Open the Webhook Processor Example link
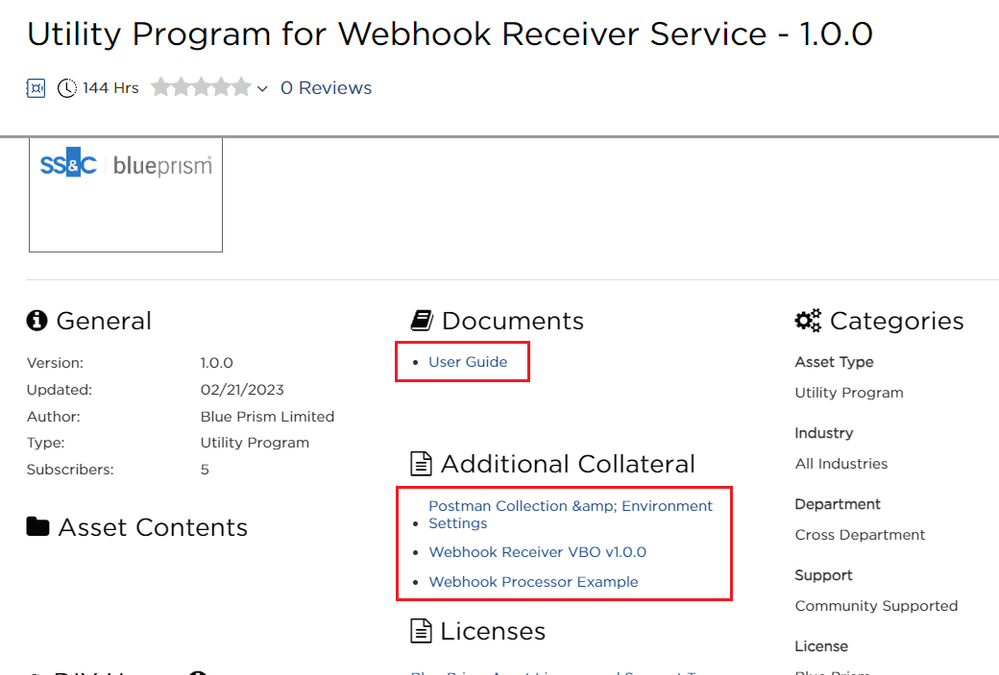999x675 pixels. point(533,582)
